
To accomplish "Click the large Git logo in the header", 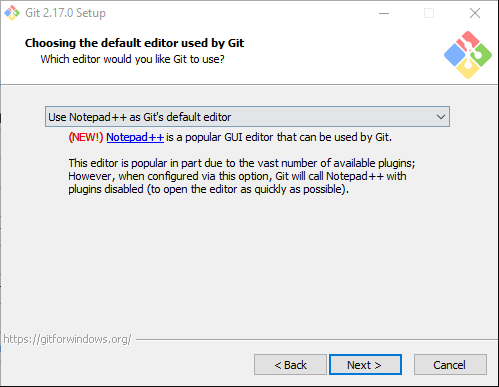I will (468, 55).
